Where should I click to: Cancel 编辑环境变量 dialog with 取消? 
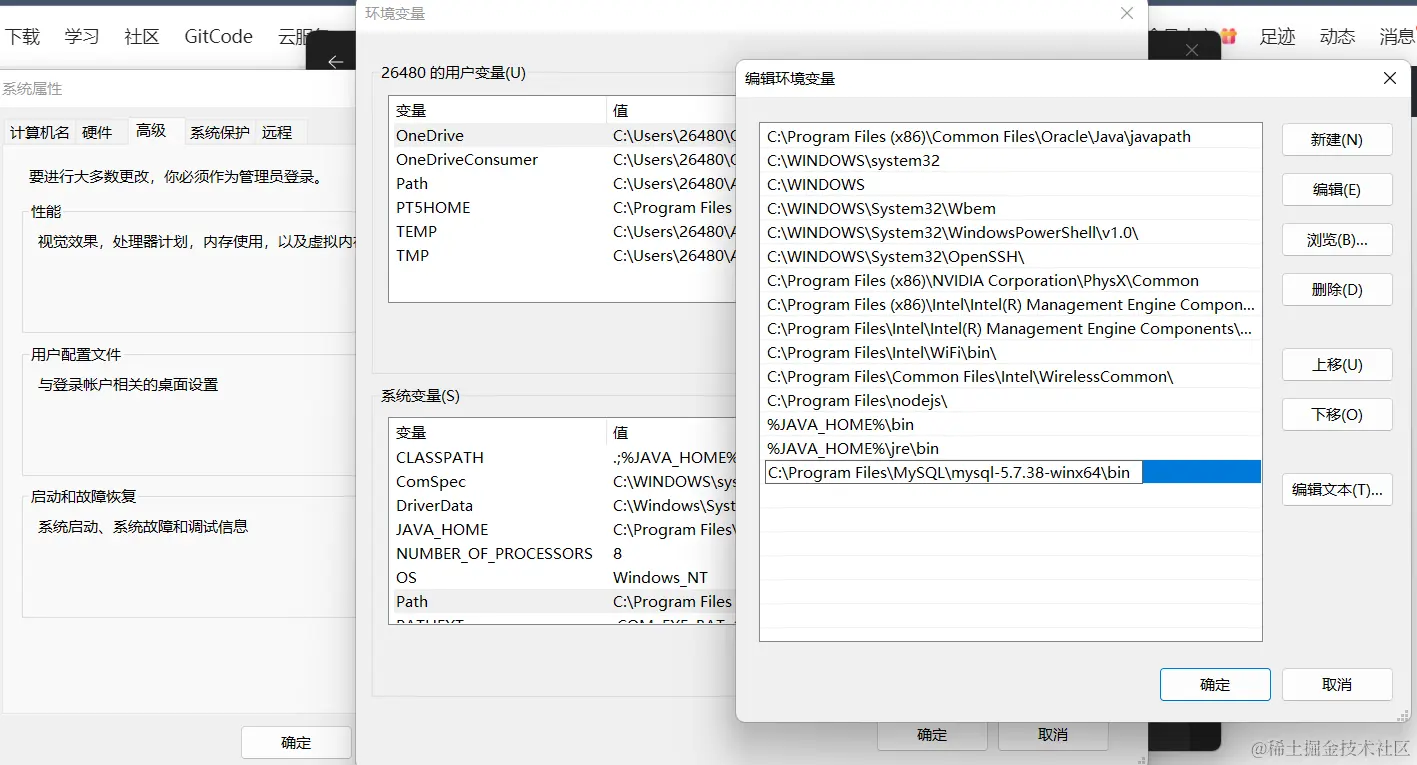pos(1337,685)
